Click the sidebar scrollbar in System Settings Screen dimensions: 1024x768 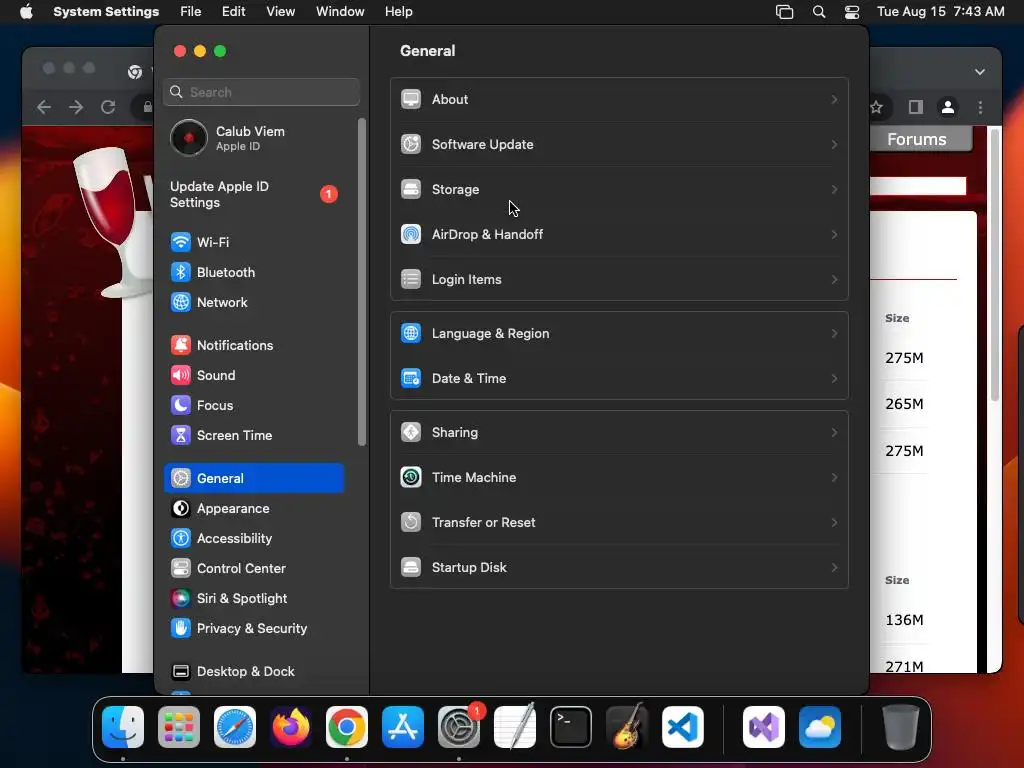point(362,282)
